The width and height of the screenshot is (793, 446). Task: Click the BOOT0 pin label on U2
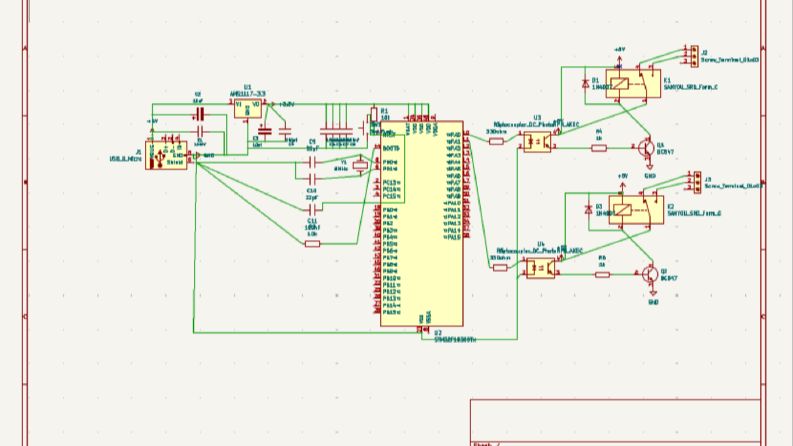click(x=391, y=149)
